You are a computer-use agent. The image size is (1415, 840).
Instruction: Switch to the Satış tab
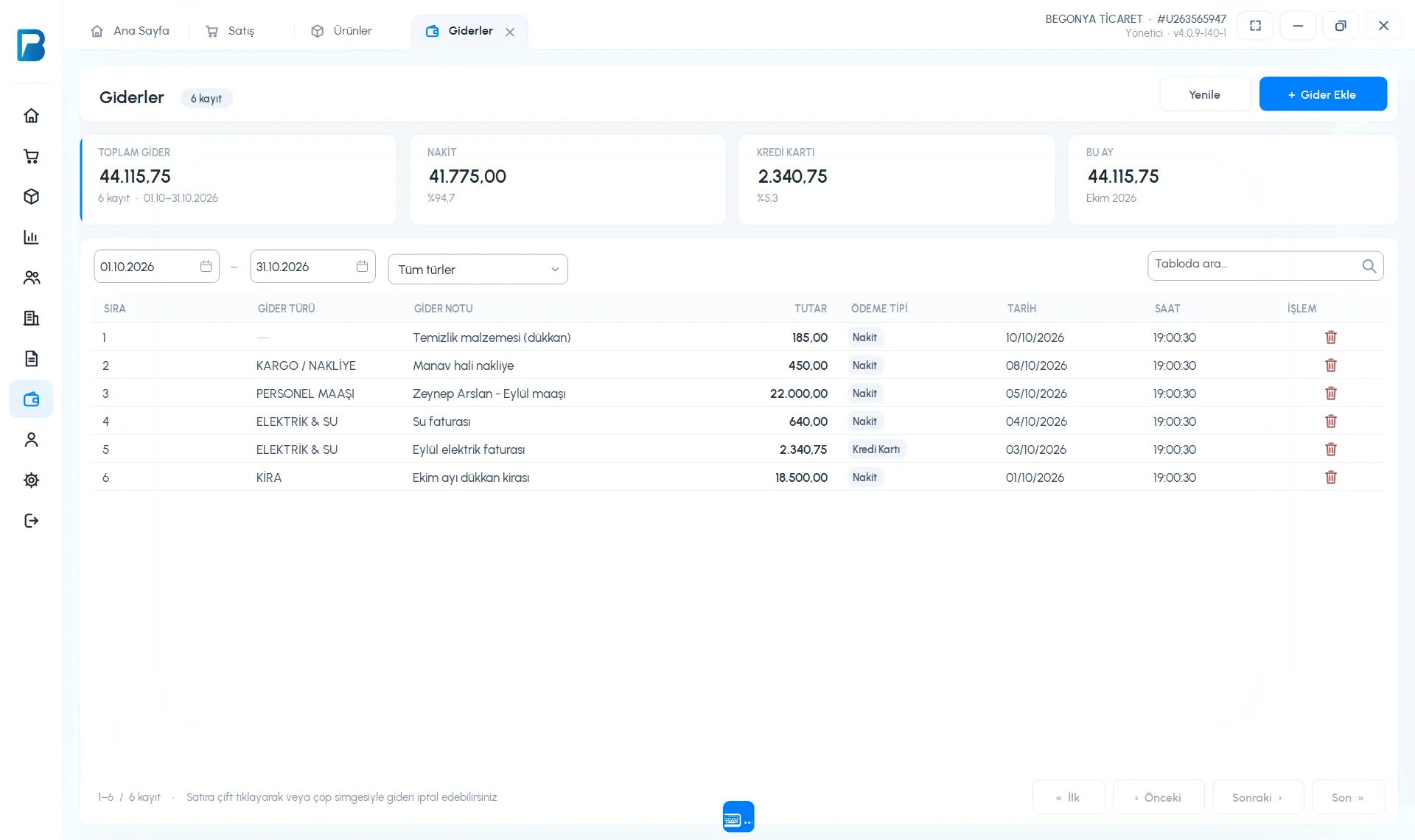coord(231,31)
